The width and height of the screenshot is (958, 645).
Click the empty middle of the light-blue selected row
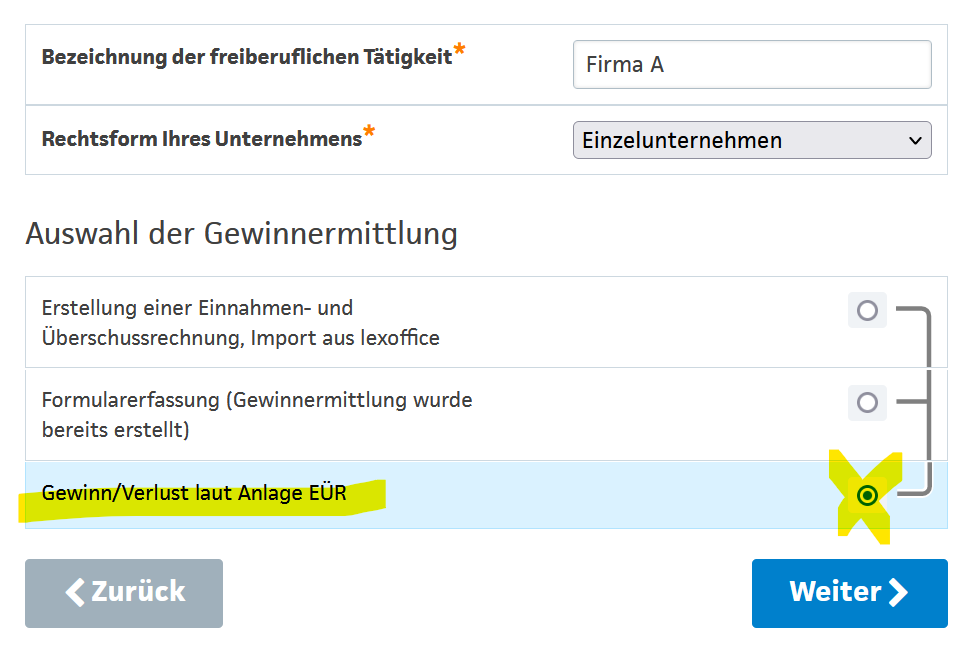coord(600,495)
